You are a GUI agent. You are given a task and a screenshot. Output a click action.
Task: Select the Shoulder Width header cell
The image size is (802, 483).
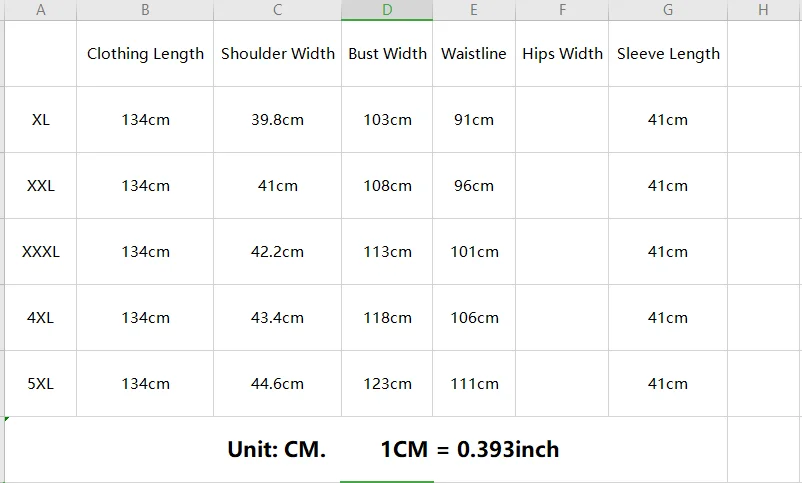[278, 54]
